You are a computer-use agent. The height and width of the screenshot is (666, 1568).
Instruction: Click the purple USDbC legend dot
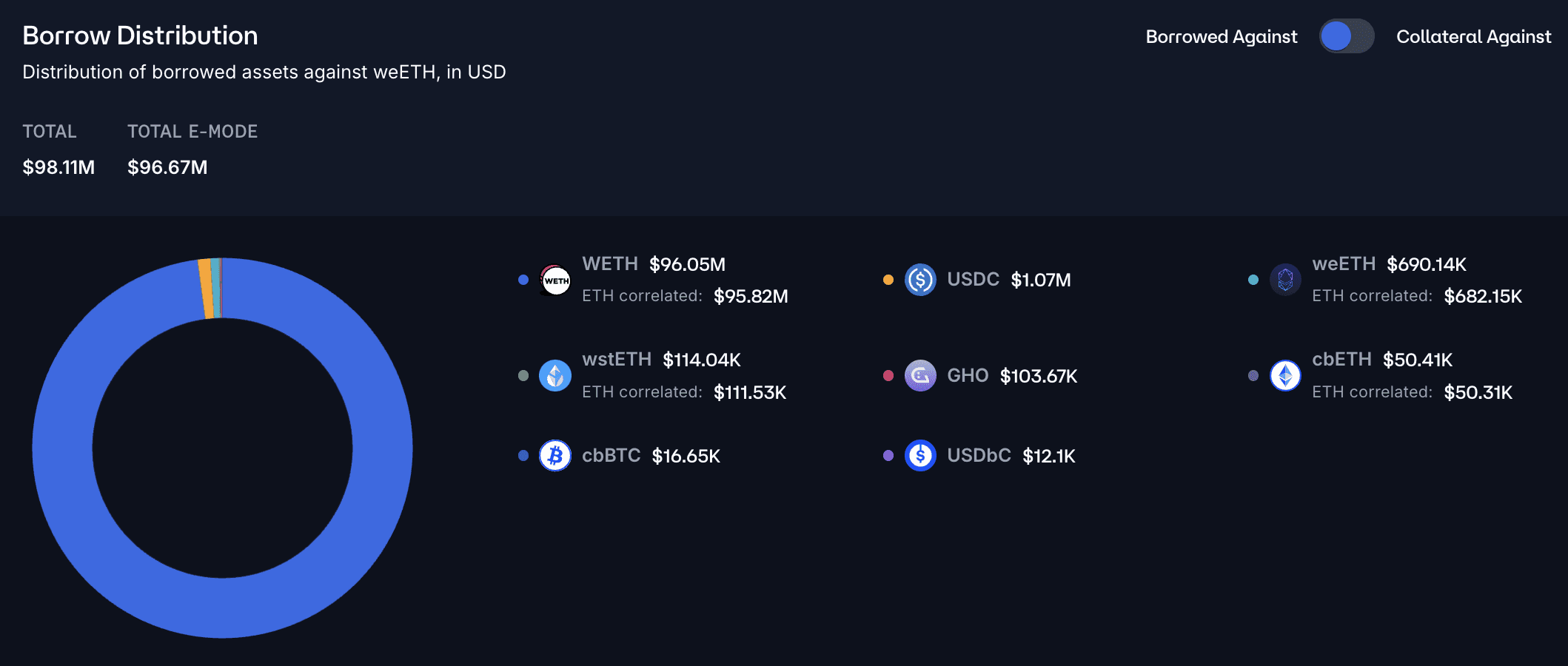pyautogui.click(x=888, y=456)
